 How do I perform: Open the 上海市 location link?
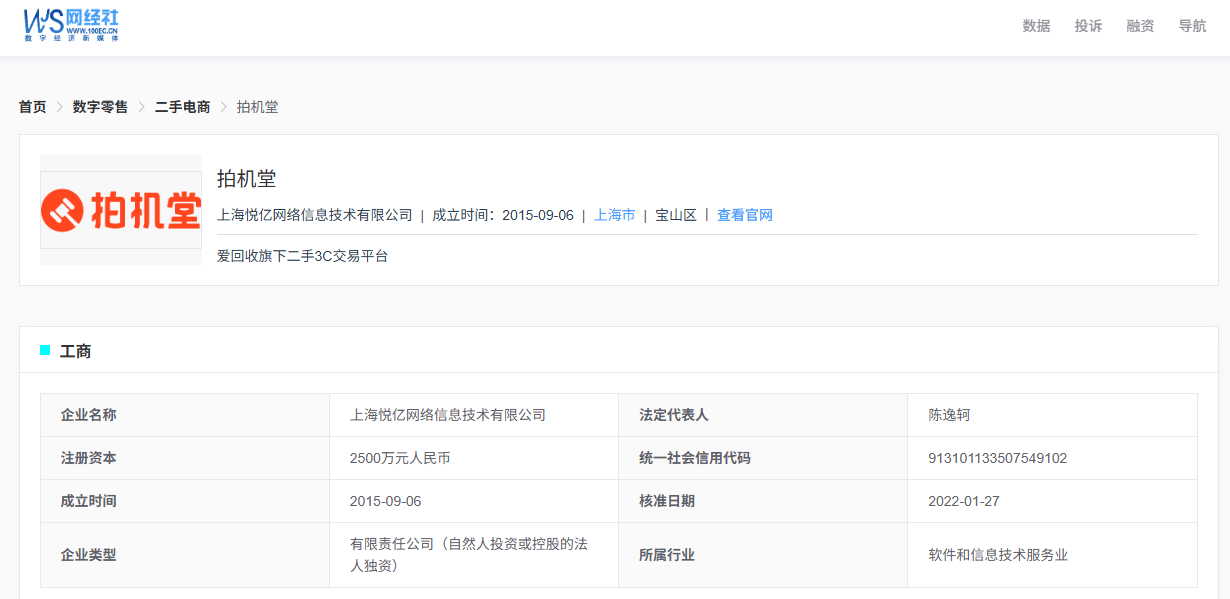[614, 215]
